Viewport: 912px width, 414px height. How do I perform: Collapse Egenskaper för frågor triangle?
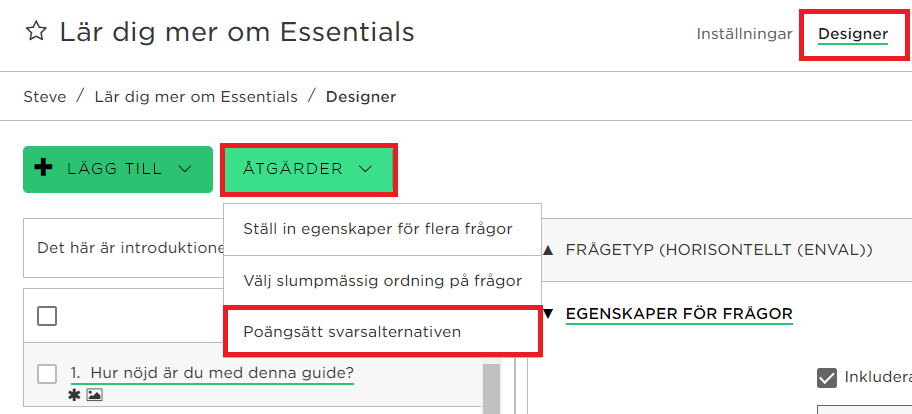click(x=548, y=315)
